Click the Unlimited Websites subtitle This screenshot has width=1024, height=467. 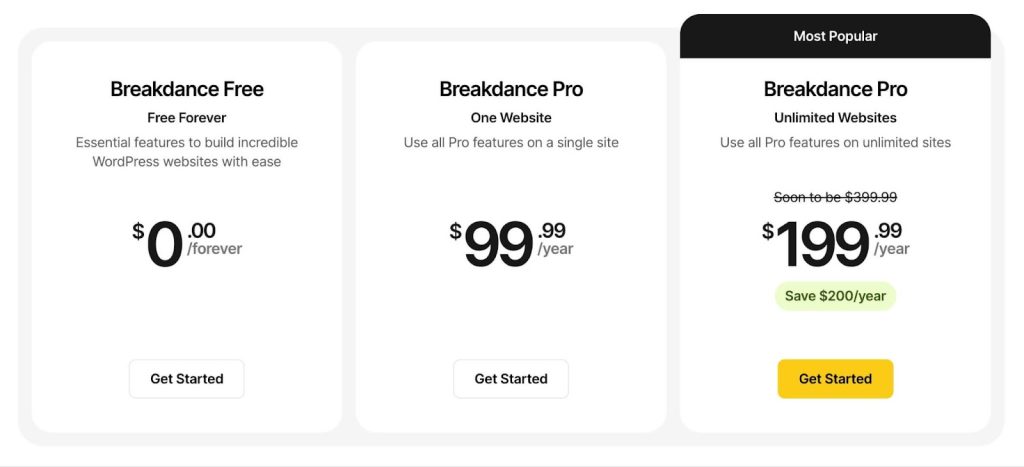coord(835,118)
